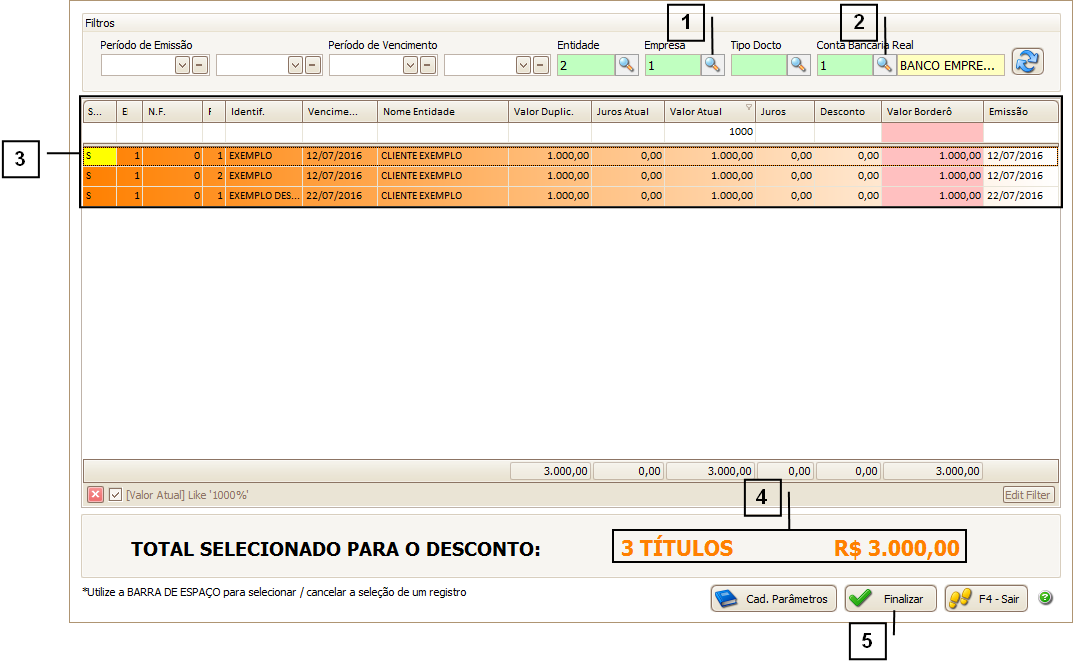The image size is (1074, 662).
Task: Refresh the list with blue arrows icon
Action: [1026, 62]
